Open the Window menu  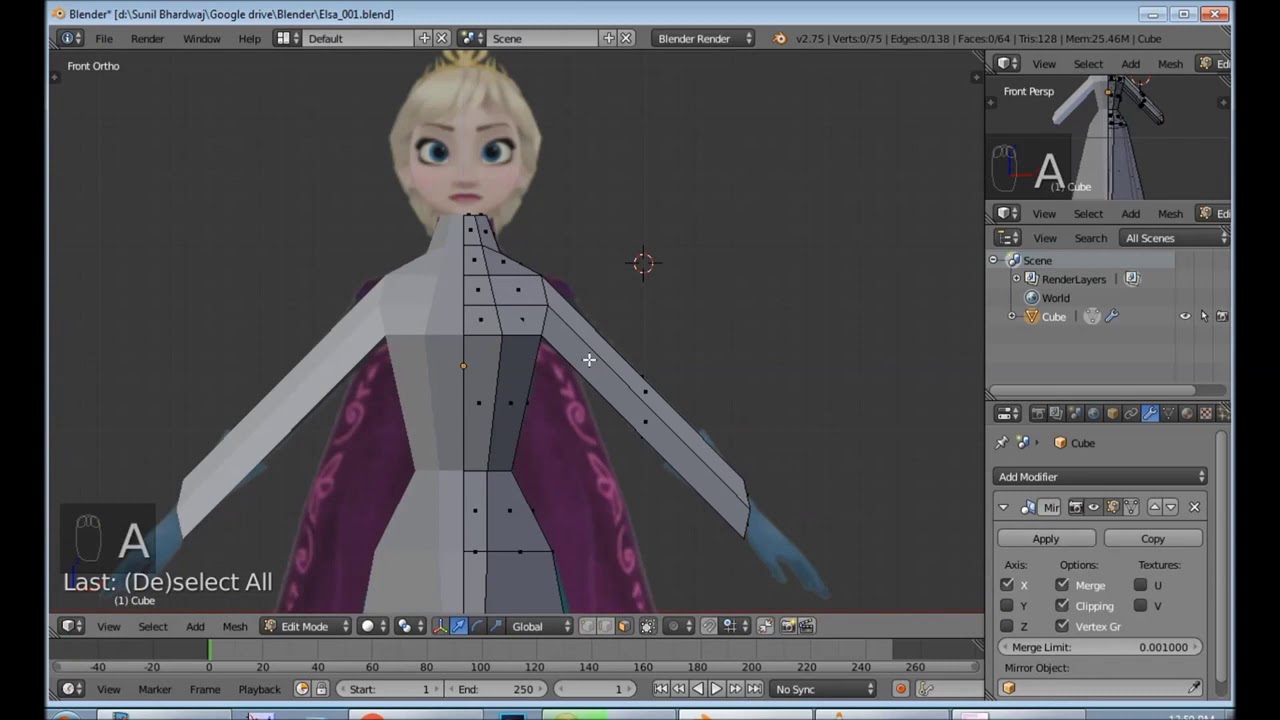(x=201, y=38)
